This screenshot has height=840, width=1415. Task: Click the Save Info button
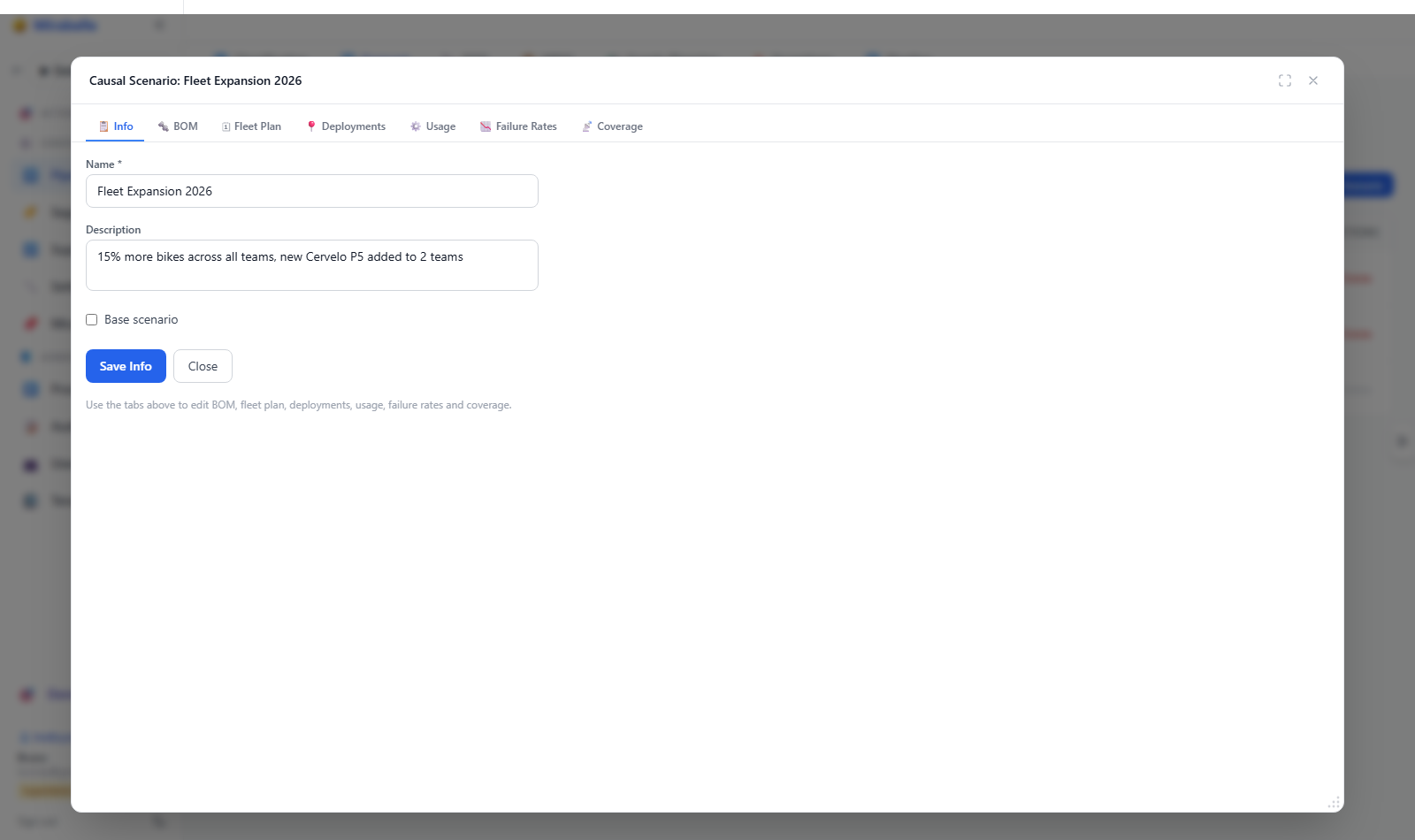(126, 366)
